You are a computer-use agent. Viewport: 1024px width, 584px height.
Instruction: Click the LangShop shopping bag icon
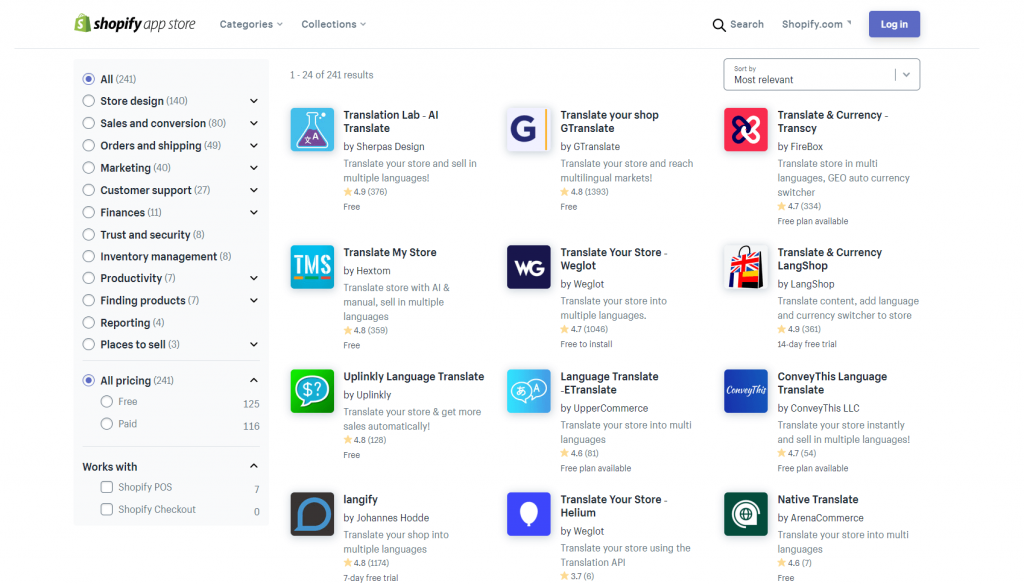745,267
